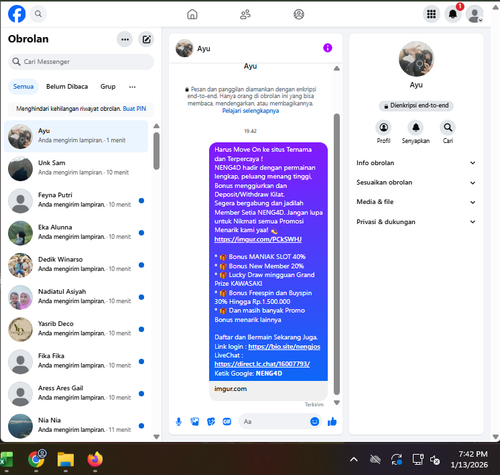Click Ayu's large avatar in info panel

pos(416,59)
